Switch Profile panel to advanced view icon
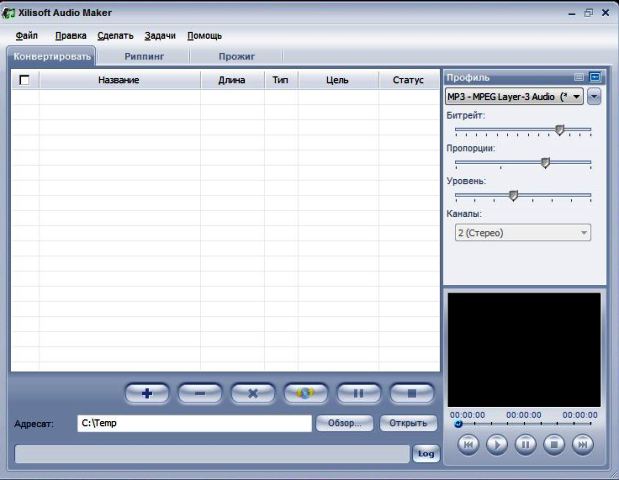Screen dimensions: 619x480 tap(595, 77)
